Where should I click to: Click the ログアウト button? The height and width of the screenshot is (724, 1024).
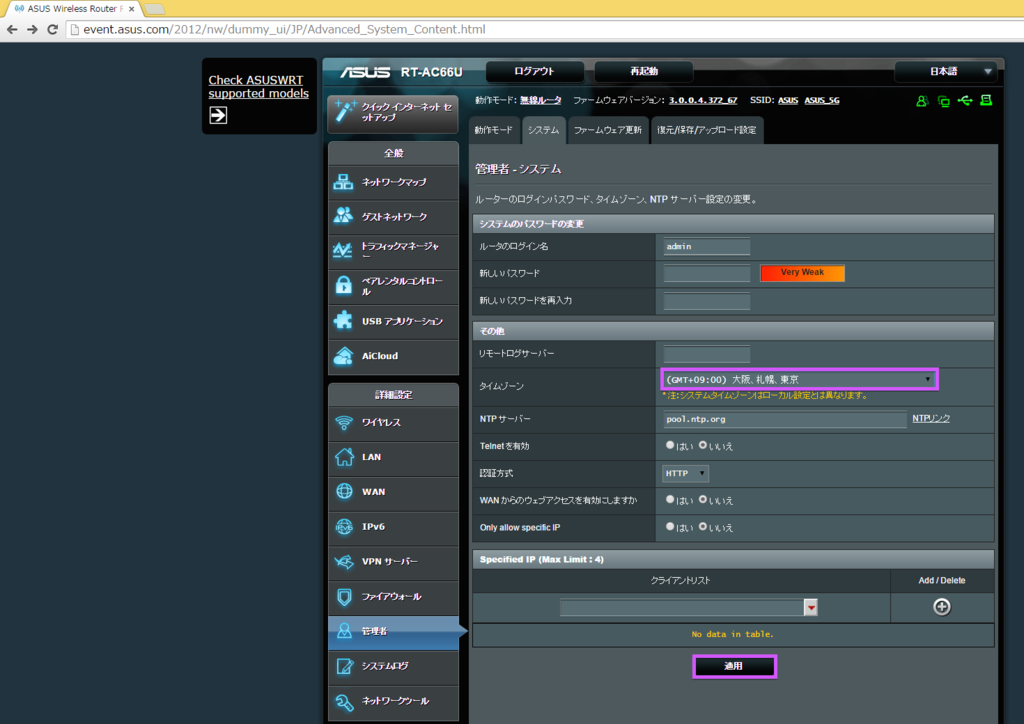tap(534, 71)
